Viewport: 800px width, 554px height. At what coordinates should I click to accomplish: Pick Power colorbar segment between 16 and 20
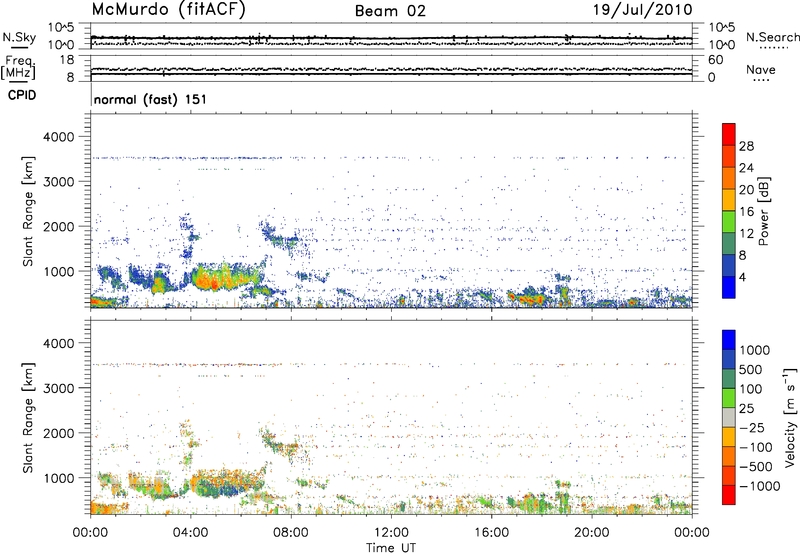(x=729, y=200)
